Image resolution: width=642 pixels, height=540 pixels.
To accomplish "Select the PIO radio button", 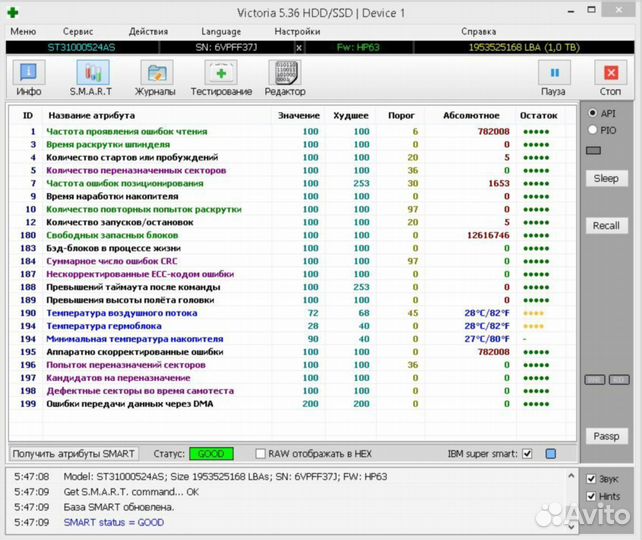I will (592, 130).
